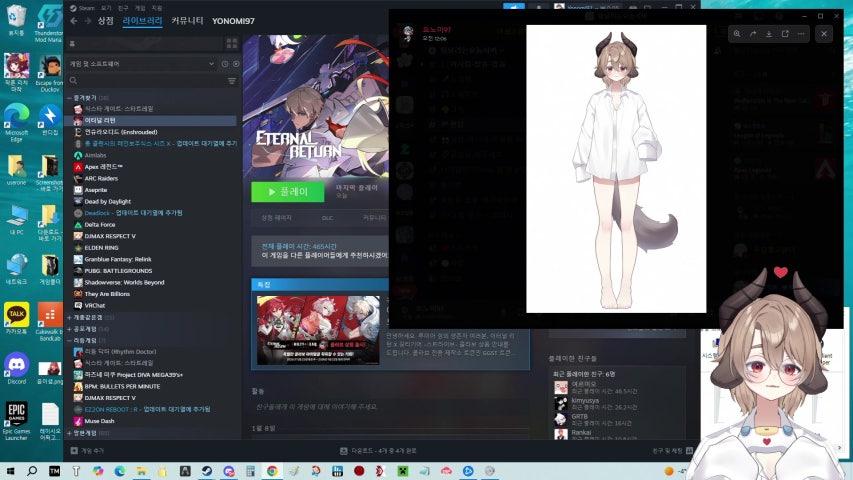Zoom in with the image viewer magnifier

[737, 34]
